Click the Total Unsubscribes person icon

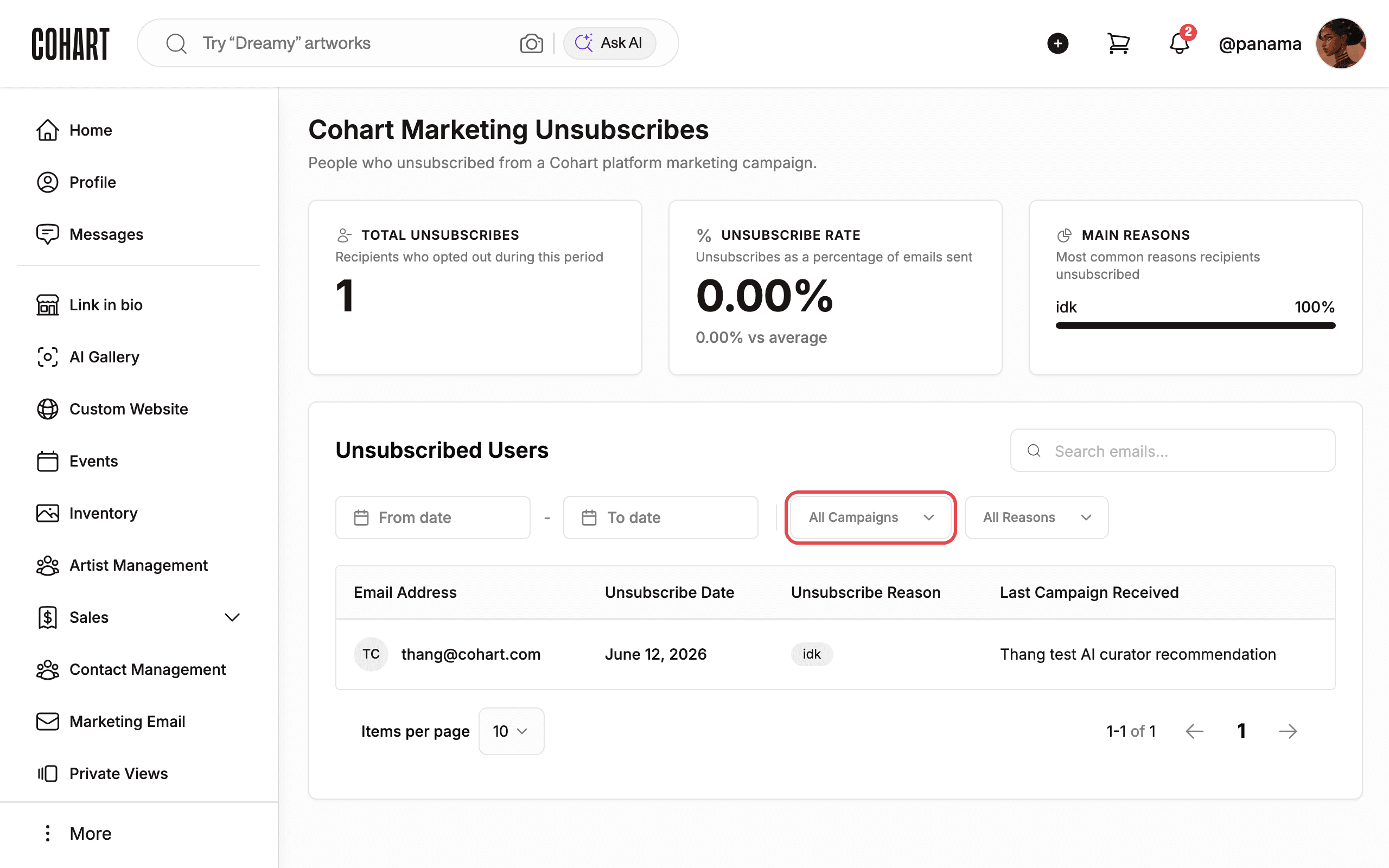coord(343,235)
